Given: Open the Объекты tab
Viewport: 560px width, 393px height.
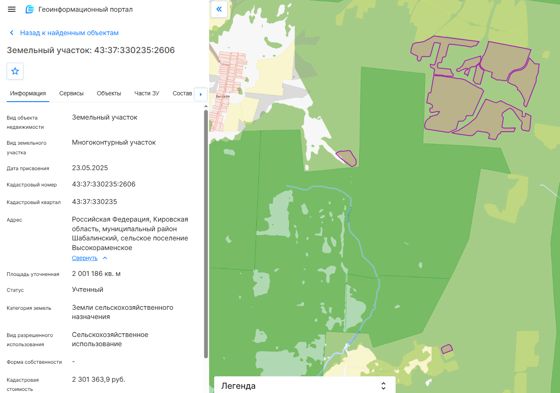Looking at the screenshot, I should tap(109, 94).
